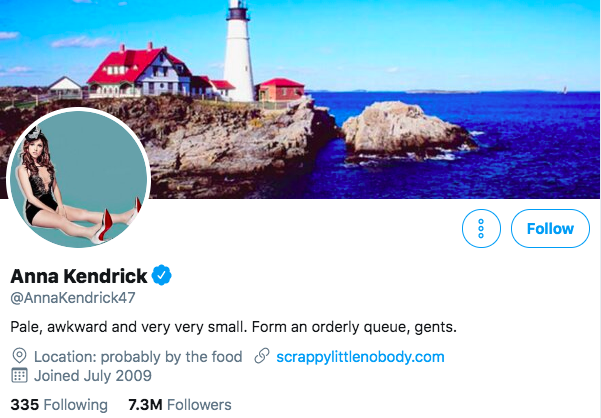601x418 pixels.
Task: Click the calendar icon beside Joined date
Action: pos(19,376)
